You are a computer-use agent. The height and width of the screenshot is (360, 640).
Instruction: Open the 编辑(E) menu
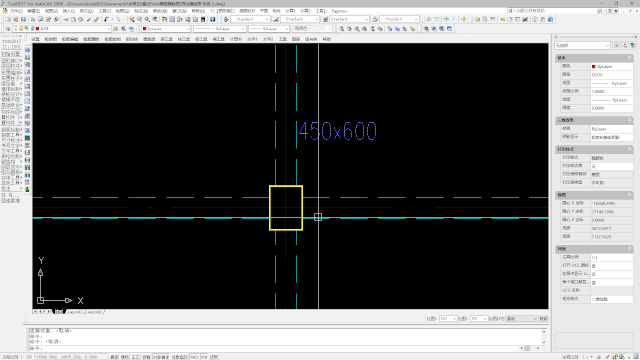[x=33, y=11]
